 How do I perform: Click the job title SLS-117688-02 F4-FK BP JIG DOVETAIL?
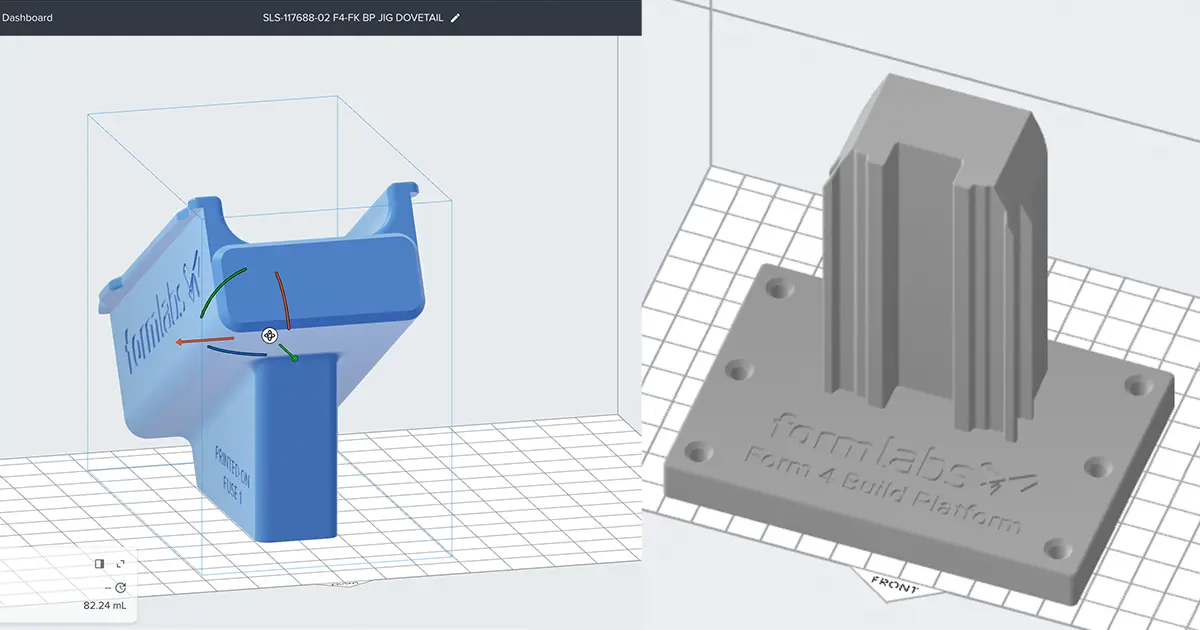coord(354,18)
